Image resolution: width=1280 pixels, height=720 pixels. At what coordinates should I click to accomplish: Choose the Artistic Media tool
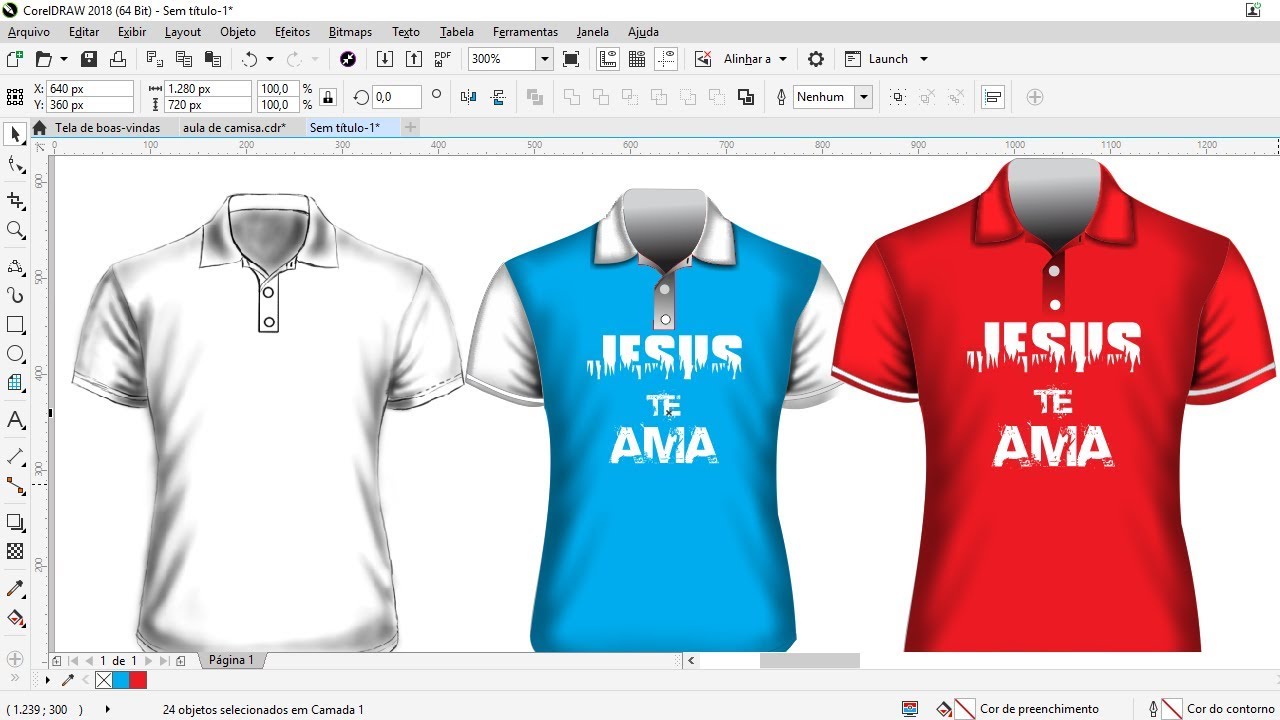[15, 295]
